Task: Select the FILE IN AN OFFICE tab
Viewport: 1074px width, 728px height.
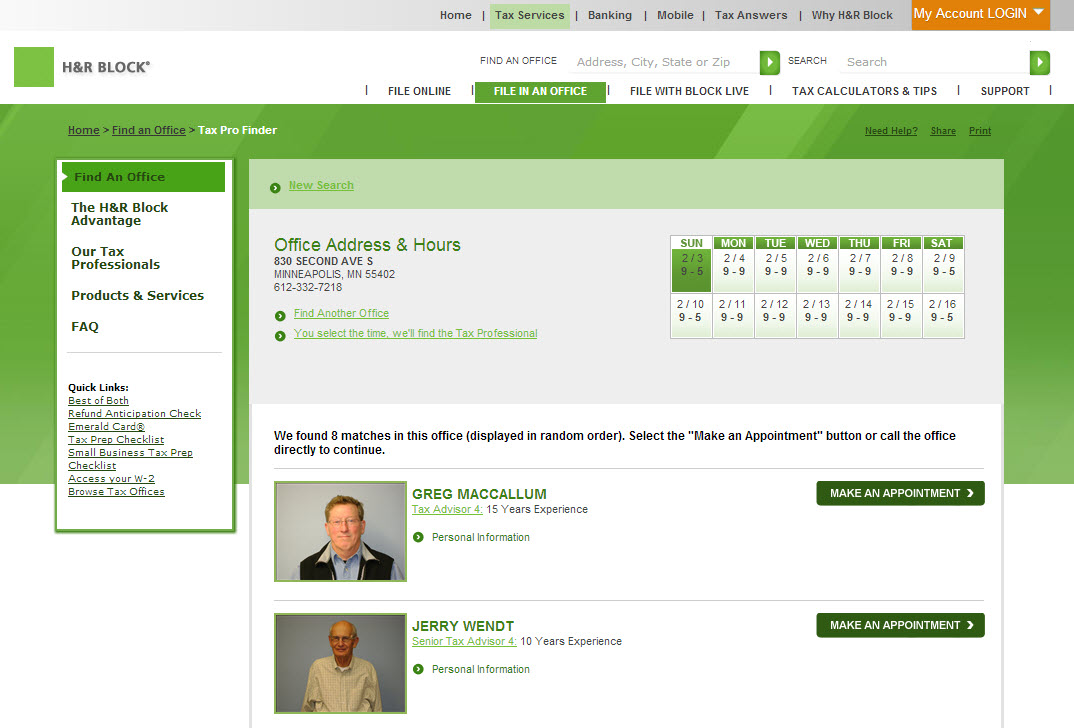Action: coord(540,92)
